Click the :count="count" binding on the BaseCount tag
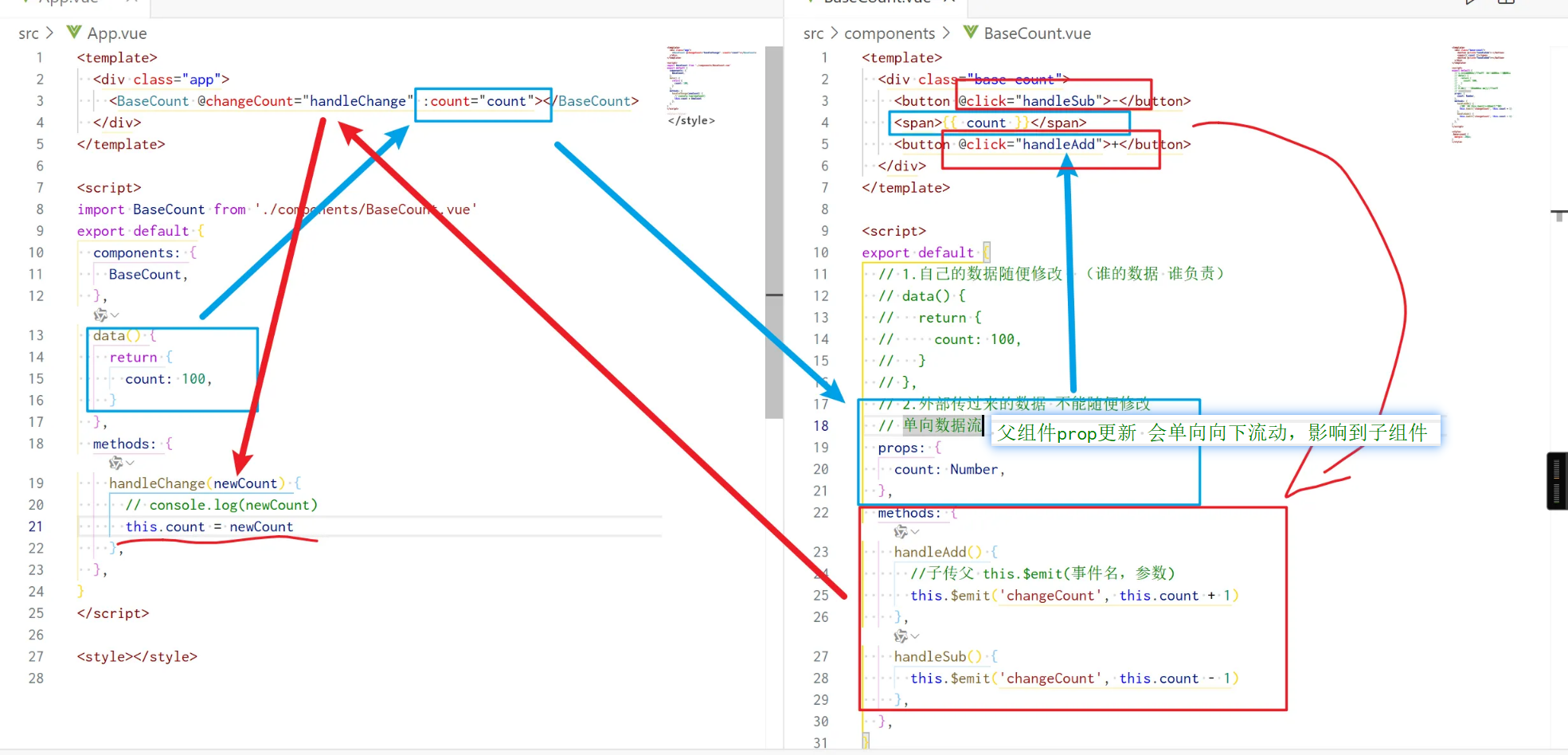This screenshot has height=755, width=1568. (478, 101)
